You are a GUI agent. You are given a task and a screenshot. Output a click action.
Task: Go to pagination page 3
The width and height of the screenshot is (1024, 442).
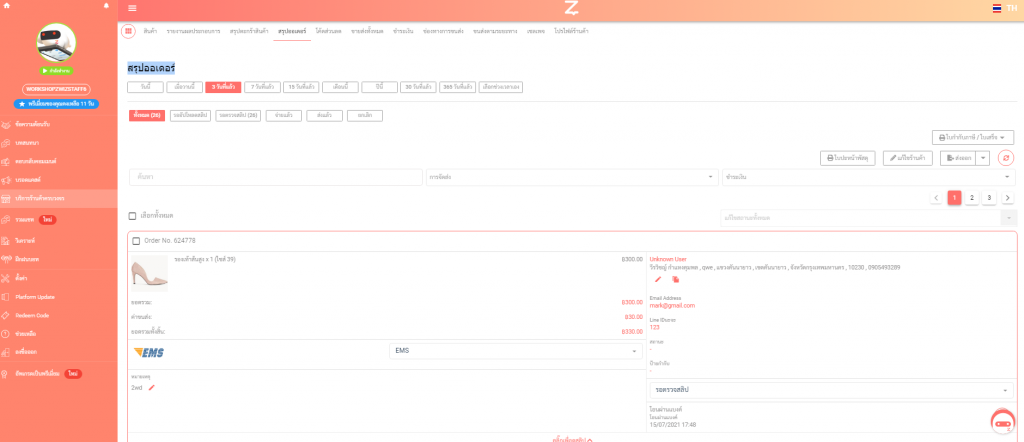989,198
